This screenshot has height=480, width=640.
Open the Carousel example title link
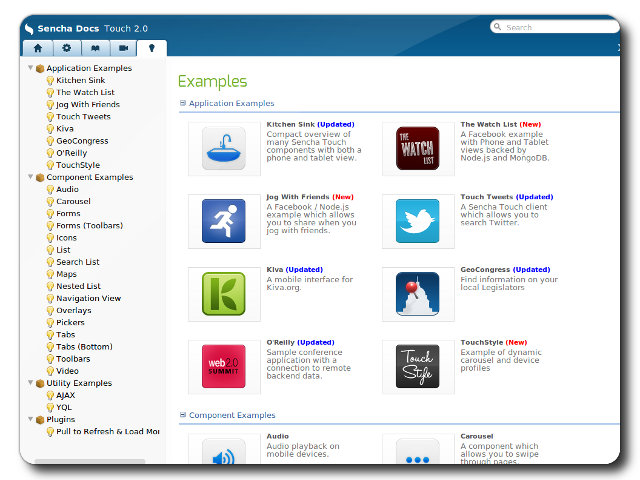pyautogui.click(x=477, y=436)
